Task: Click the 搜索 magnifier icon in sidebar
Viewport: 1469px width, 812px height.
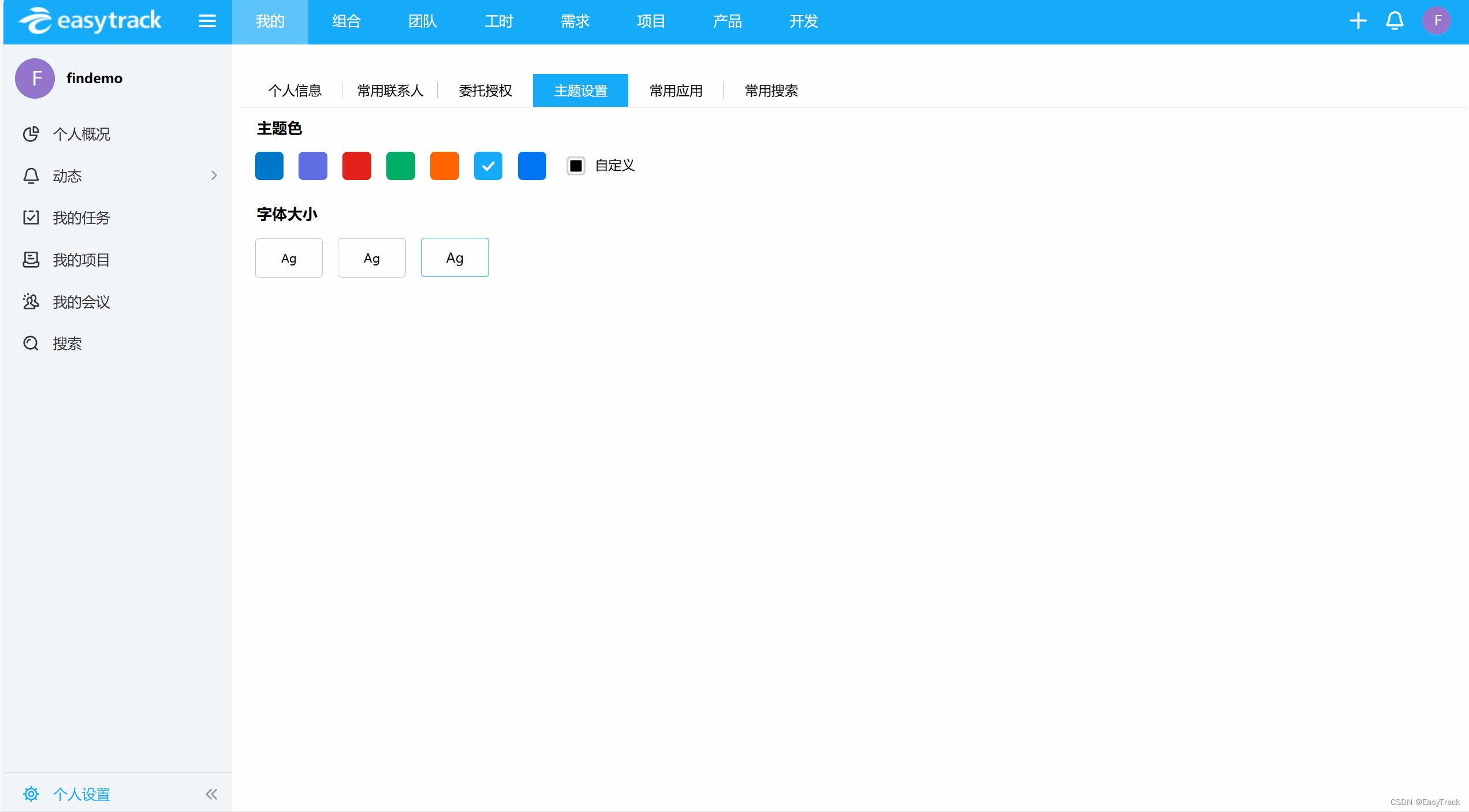Action: tap(31, 344)
